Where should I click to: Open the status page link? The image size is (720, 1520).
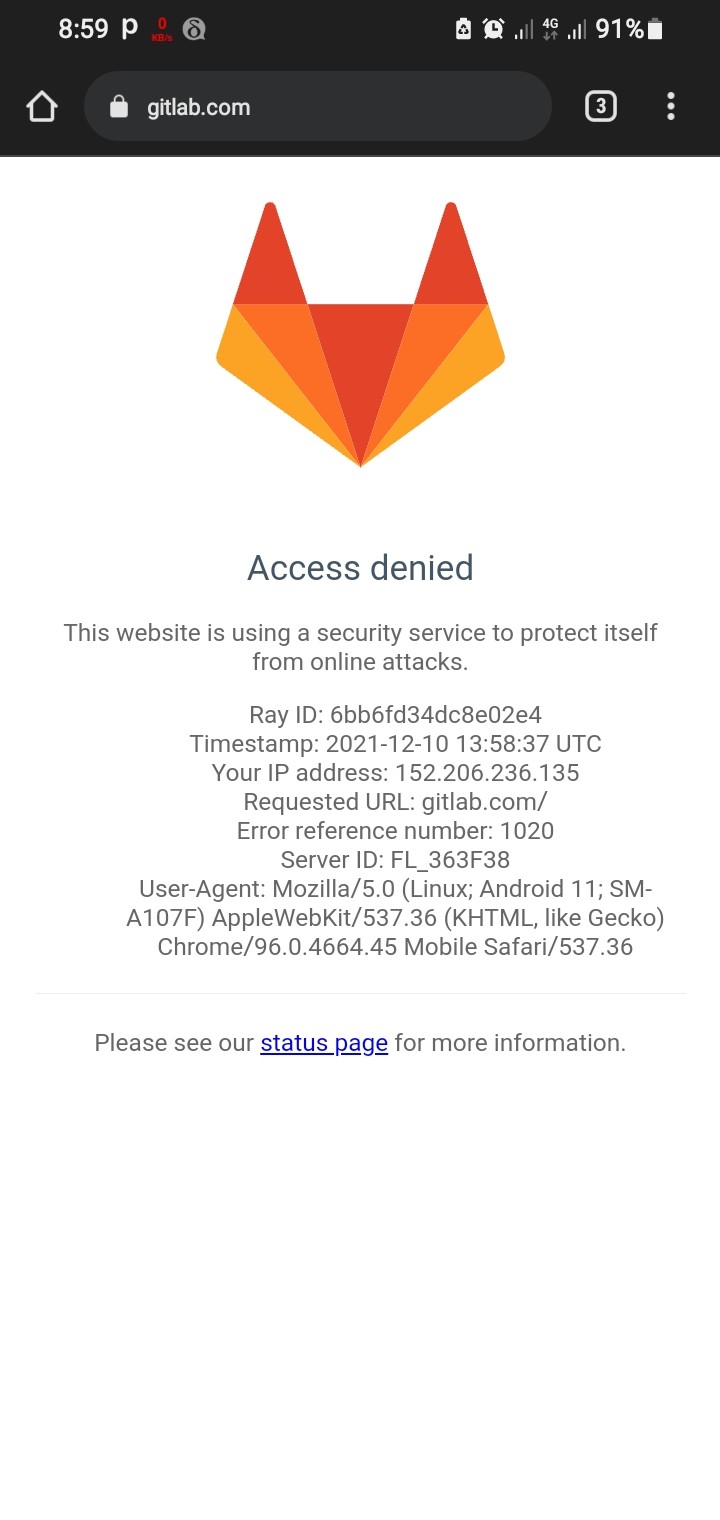[x=324, y=1043]
